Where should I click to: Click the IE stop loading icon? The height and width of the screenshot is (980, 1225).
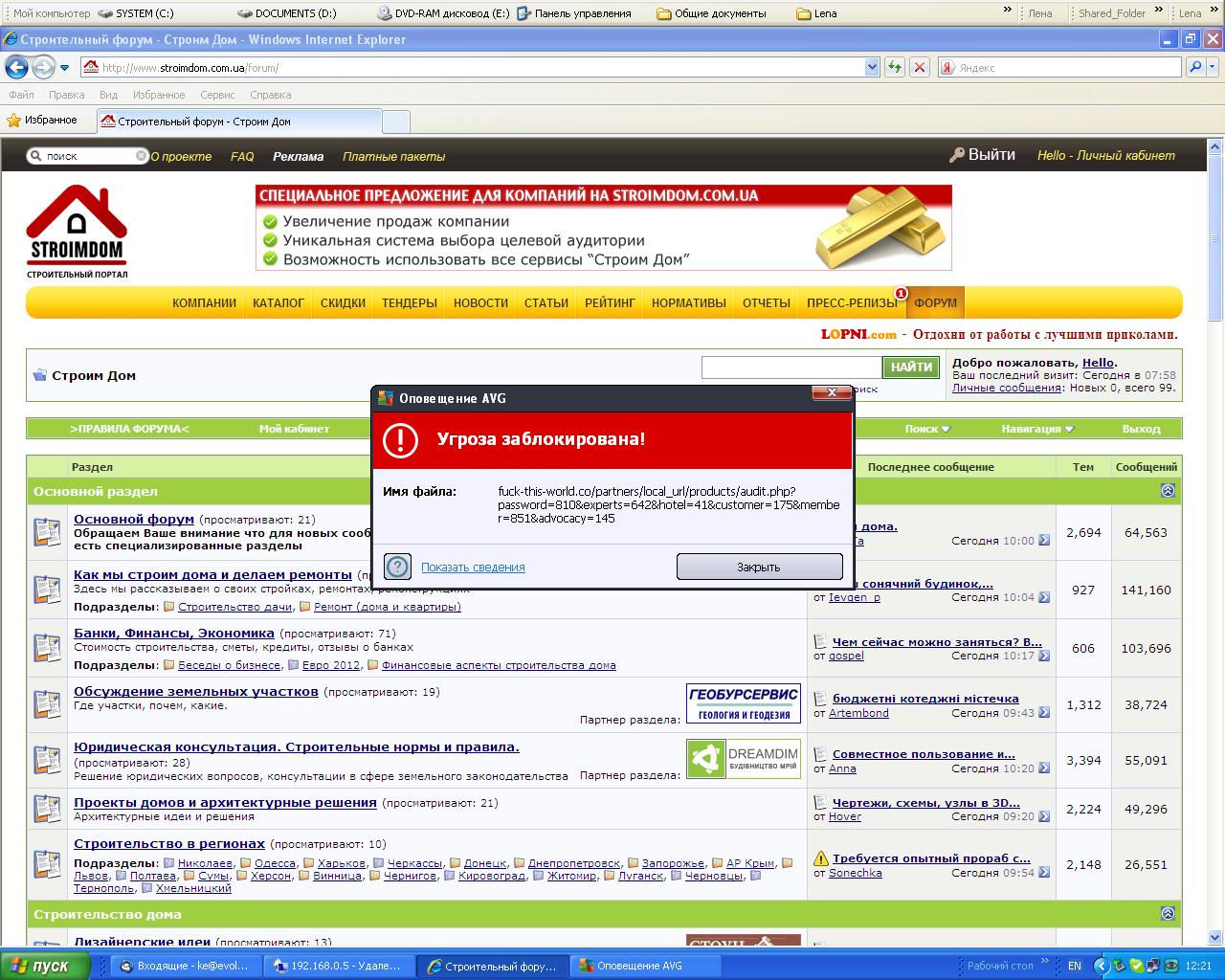click(920, 67)
